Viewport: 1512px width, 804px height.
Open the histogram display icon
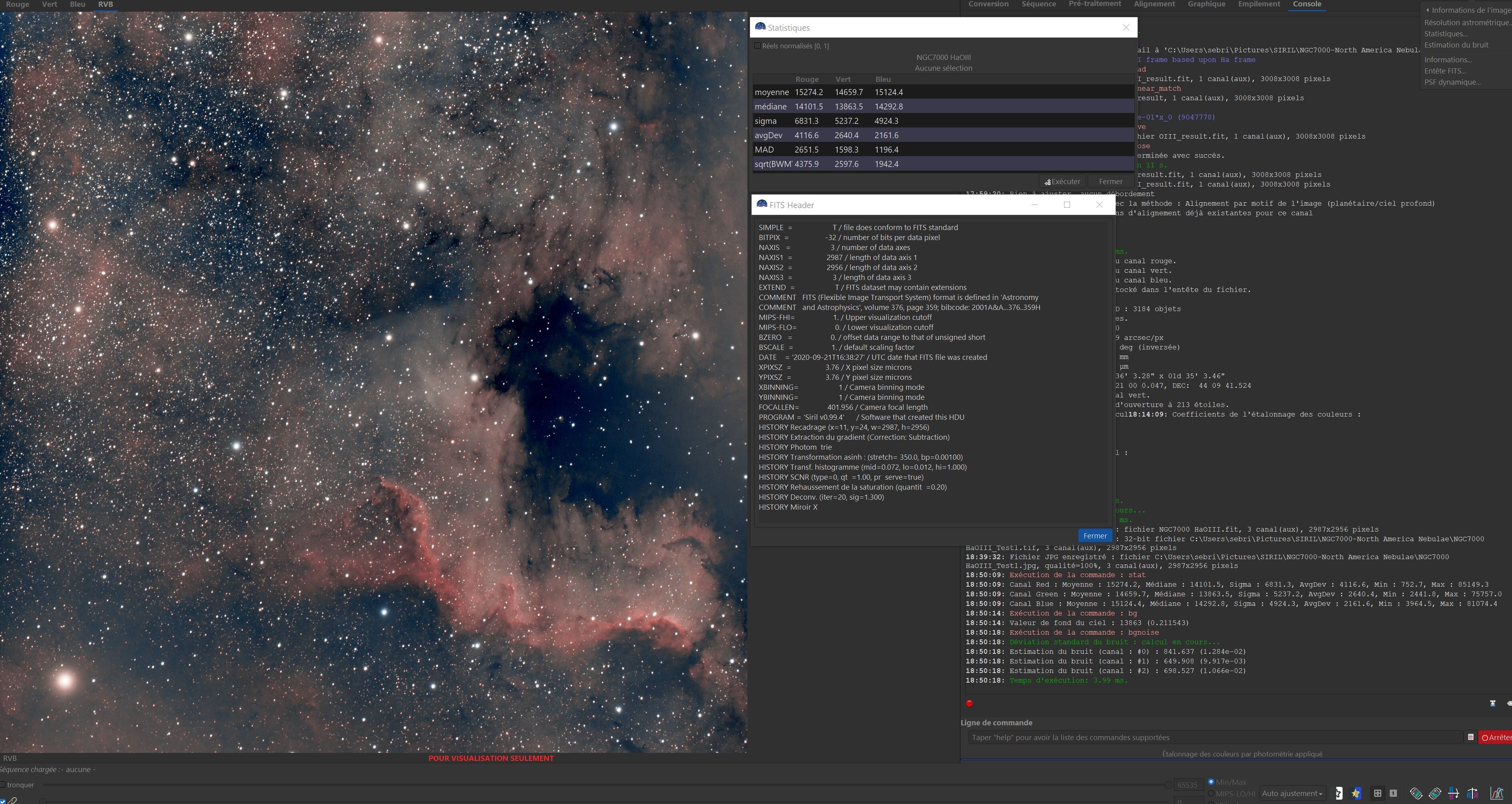pyautogui.click(x=1496, y=794)
